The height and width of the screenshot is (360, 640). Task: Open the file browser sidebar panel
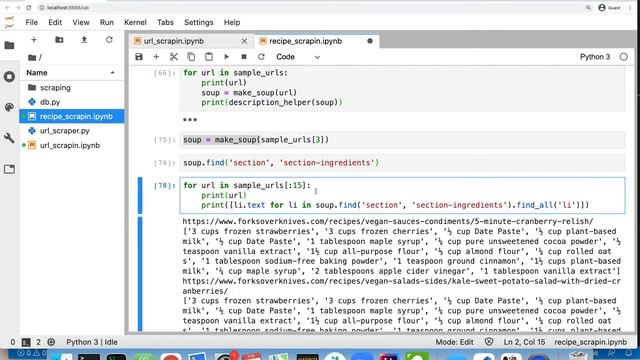9,45
